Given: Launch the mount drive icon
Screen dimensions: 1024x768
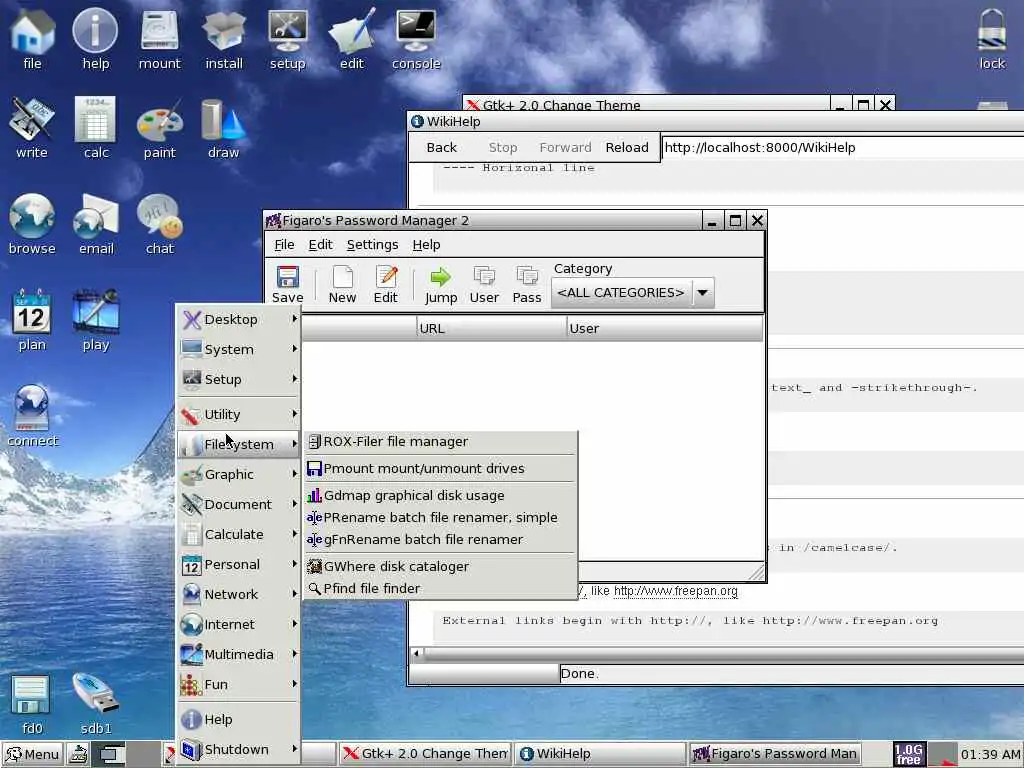Looking at the screenshot, I should pos(159,39).
